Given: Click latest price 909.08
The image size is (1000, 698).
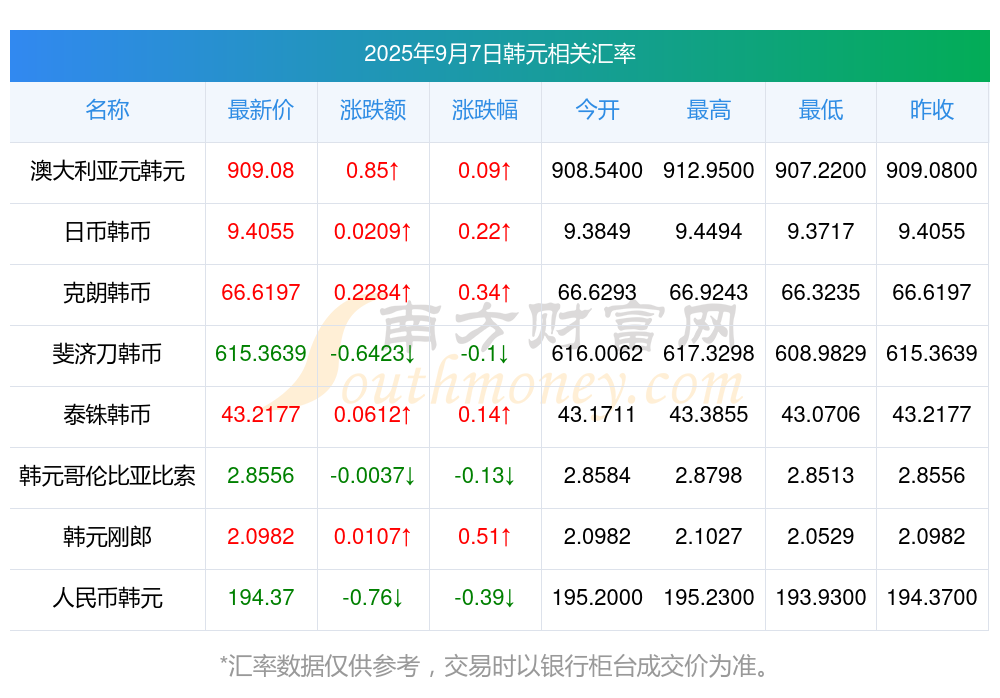Looking at the screenshot, I should click(261, 170).
